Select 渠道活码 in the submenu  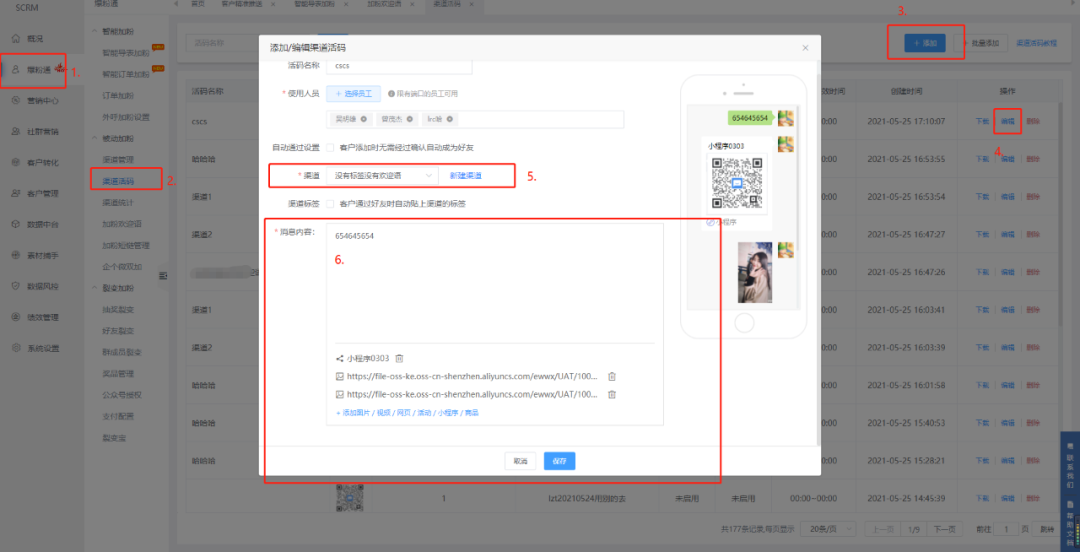[x=119, y=181]
